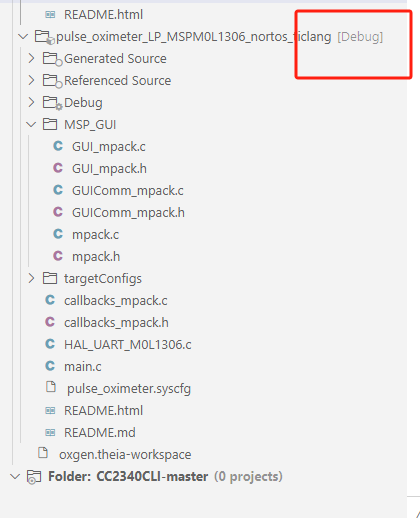Open README.md file
Viewport: 420px width, 518px height.
[x=100, y=433]
